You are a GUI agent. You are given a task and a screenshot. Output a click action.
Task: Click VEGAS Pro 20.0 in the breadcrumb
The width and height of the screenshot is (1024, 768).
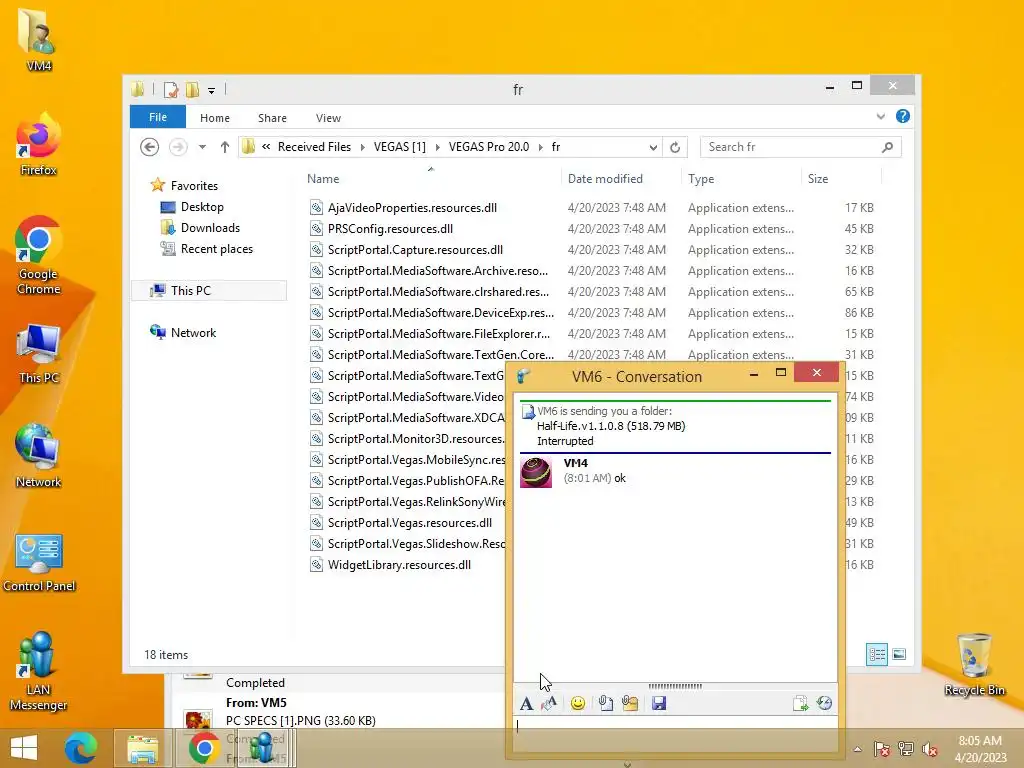click(488, 147)
